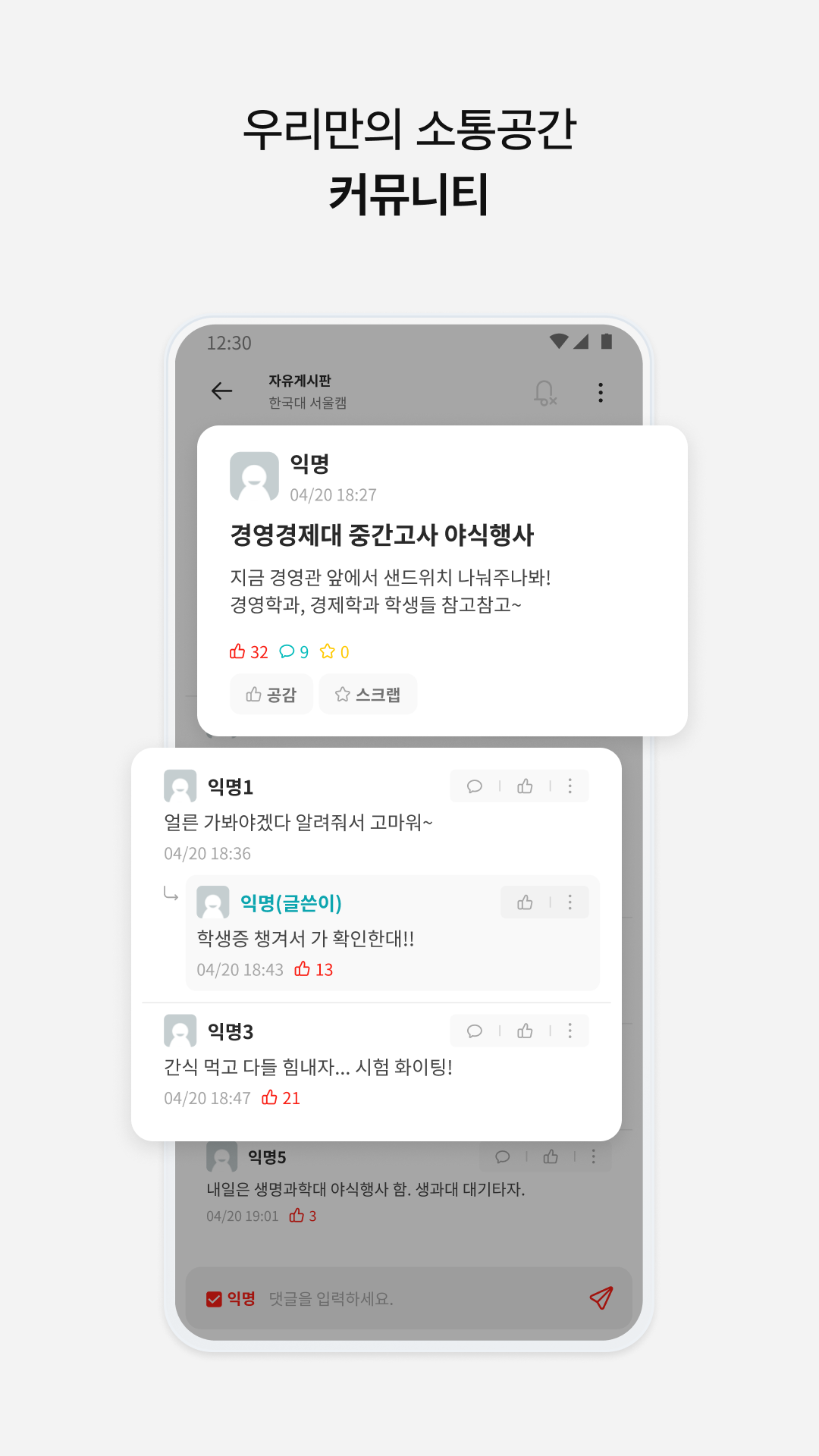Tap the 스크랩 scrap button
819x1456 pixels.
[368, 694]
